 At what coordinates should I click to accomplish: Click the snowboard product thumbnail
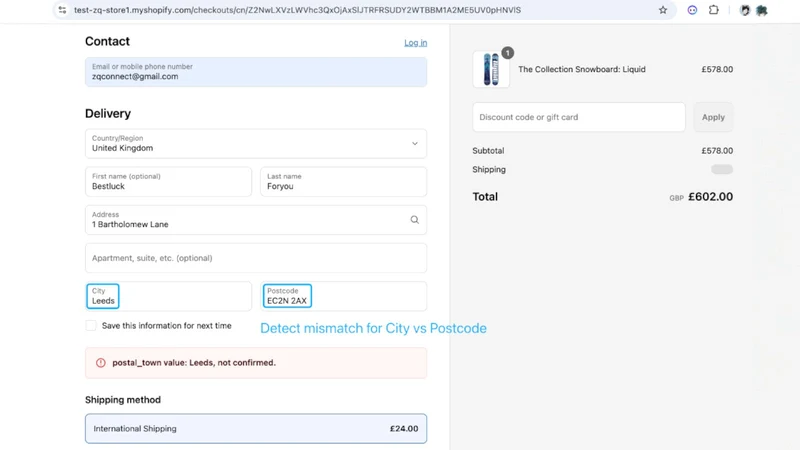491,69
